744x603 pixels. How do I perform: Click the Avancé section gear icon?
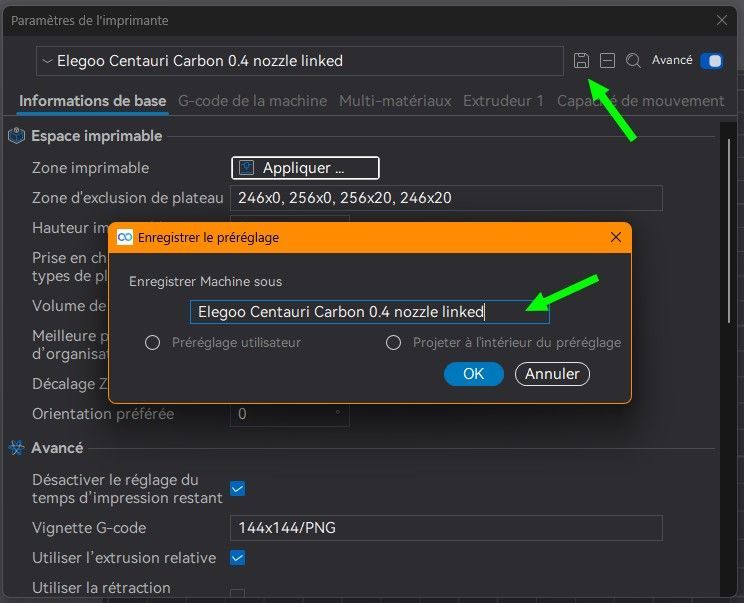point(17,447)
